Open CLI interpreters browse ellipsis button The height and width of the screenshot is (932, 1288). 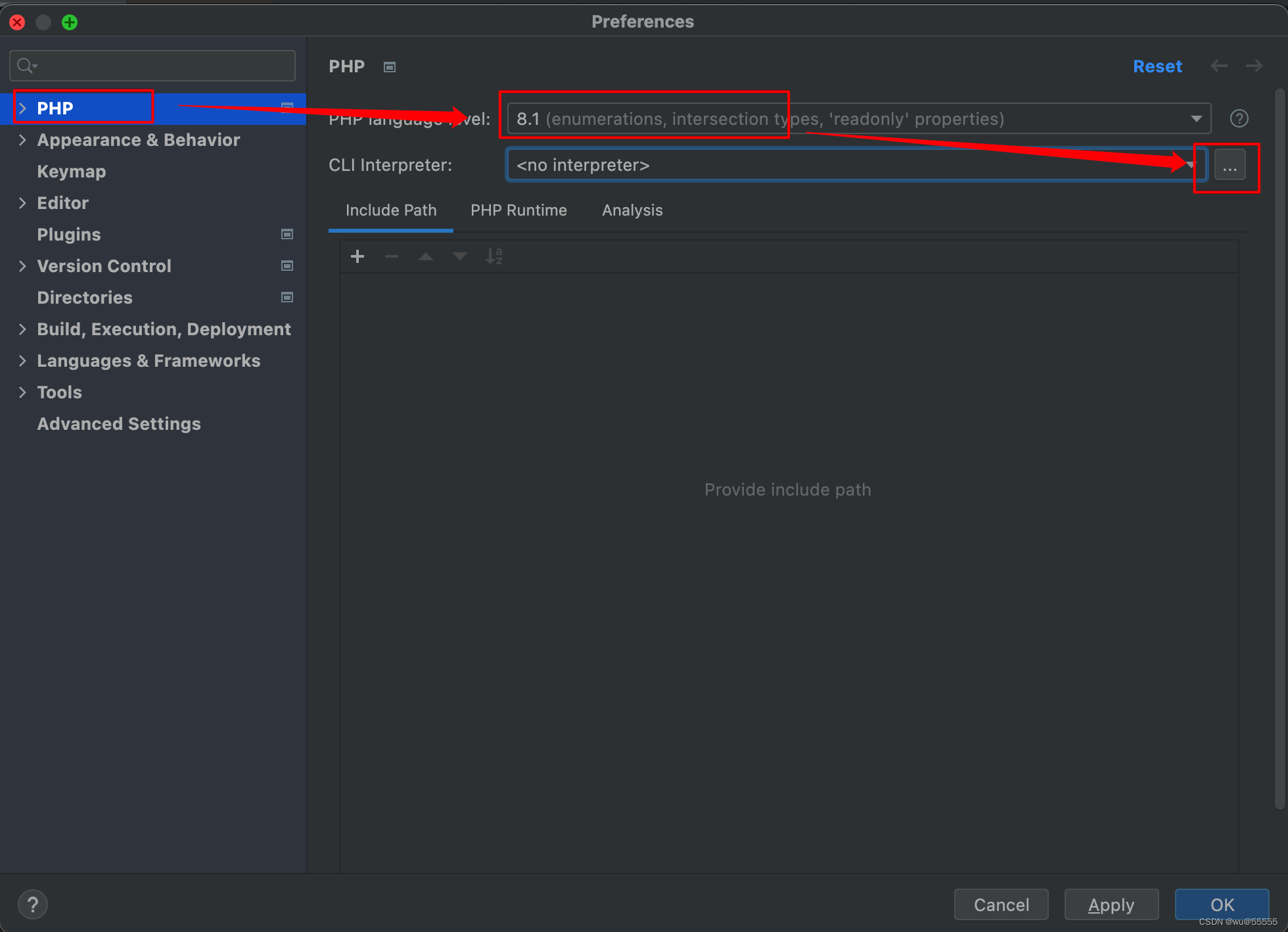click(x=1230, y=165)
